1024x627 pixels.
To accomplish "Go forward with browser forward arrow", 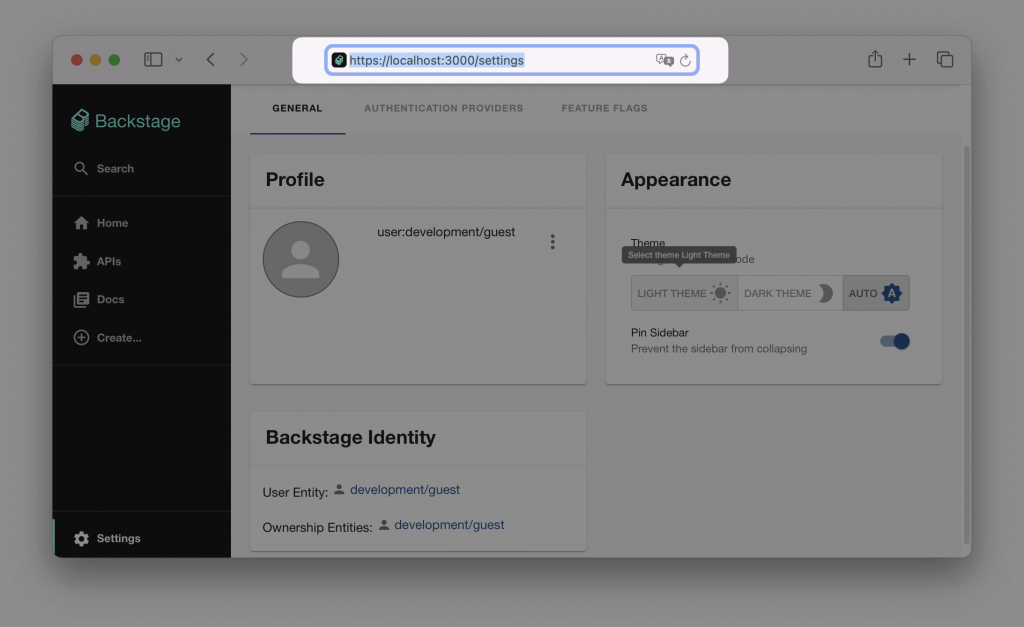I will 244,59.
